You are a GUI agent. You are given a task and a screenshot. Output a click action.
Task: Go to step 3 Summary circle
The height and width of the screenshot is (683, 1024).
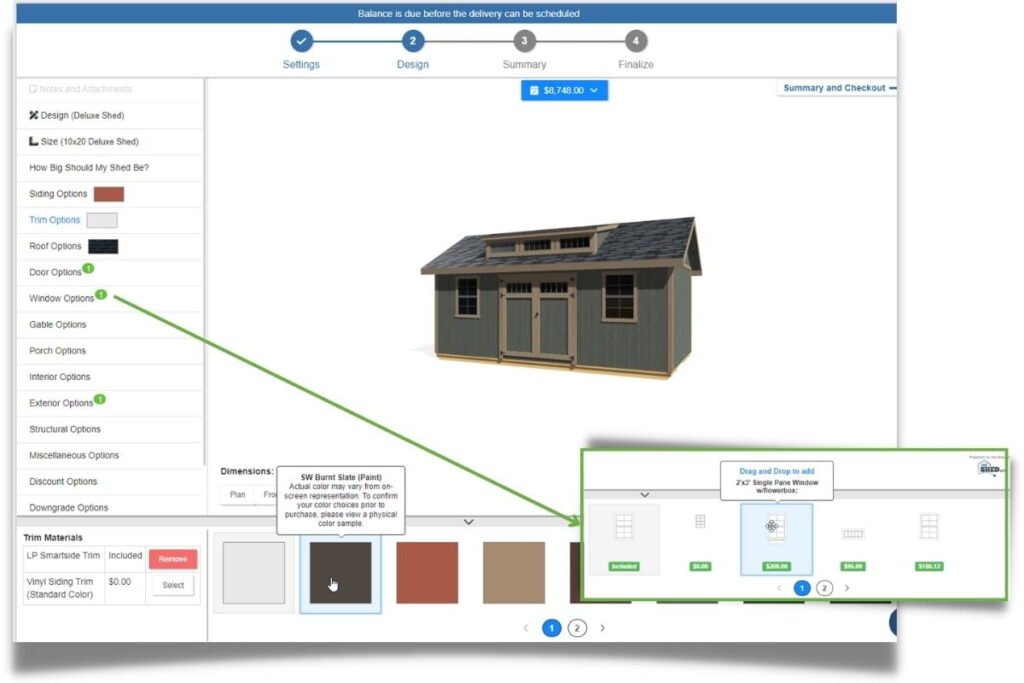(524, 41)
